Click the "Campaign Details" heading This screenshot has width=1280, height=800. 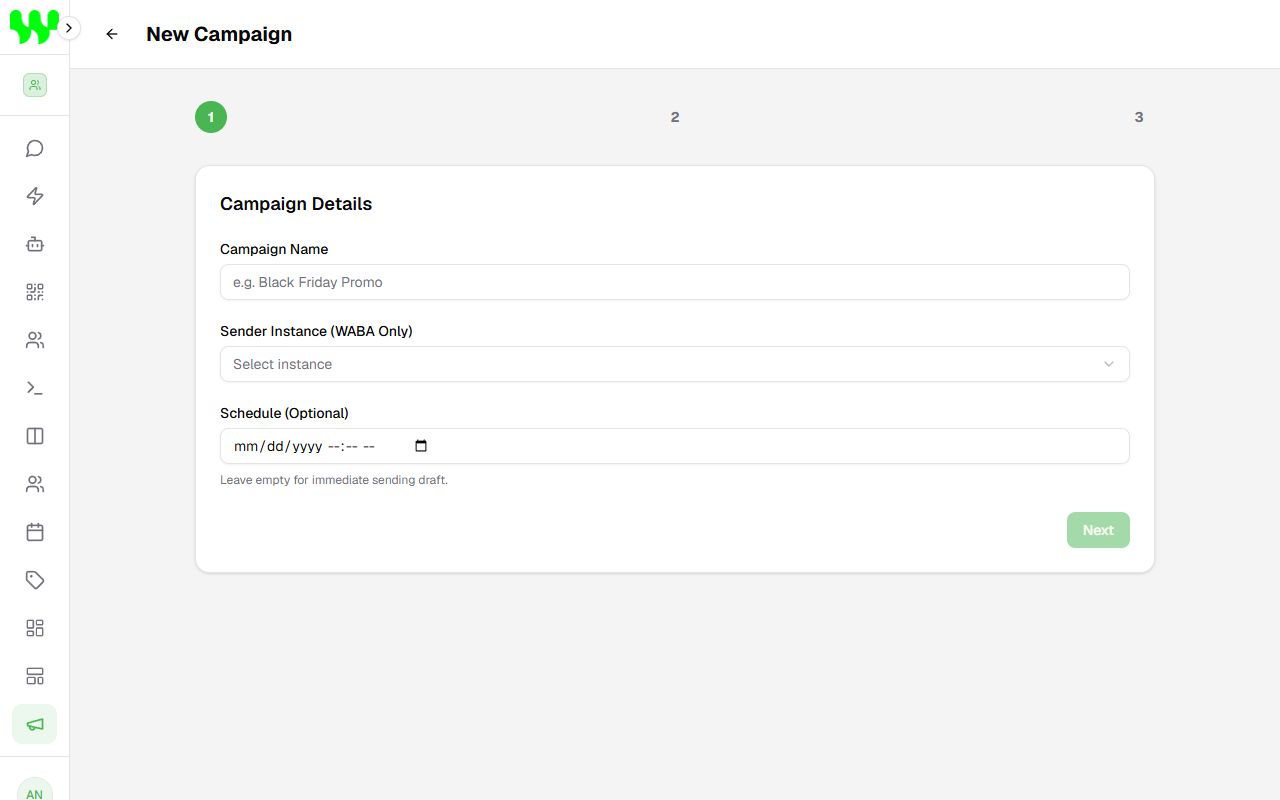296,204
